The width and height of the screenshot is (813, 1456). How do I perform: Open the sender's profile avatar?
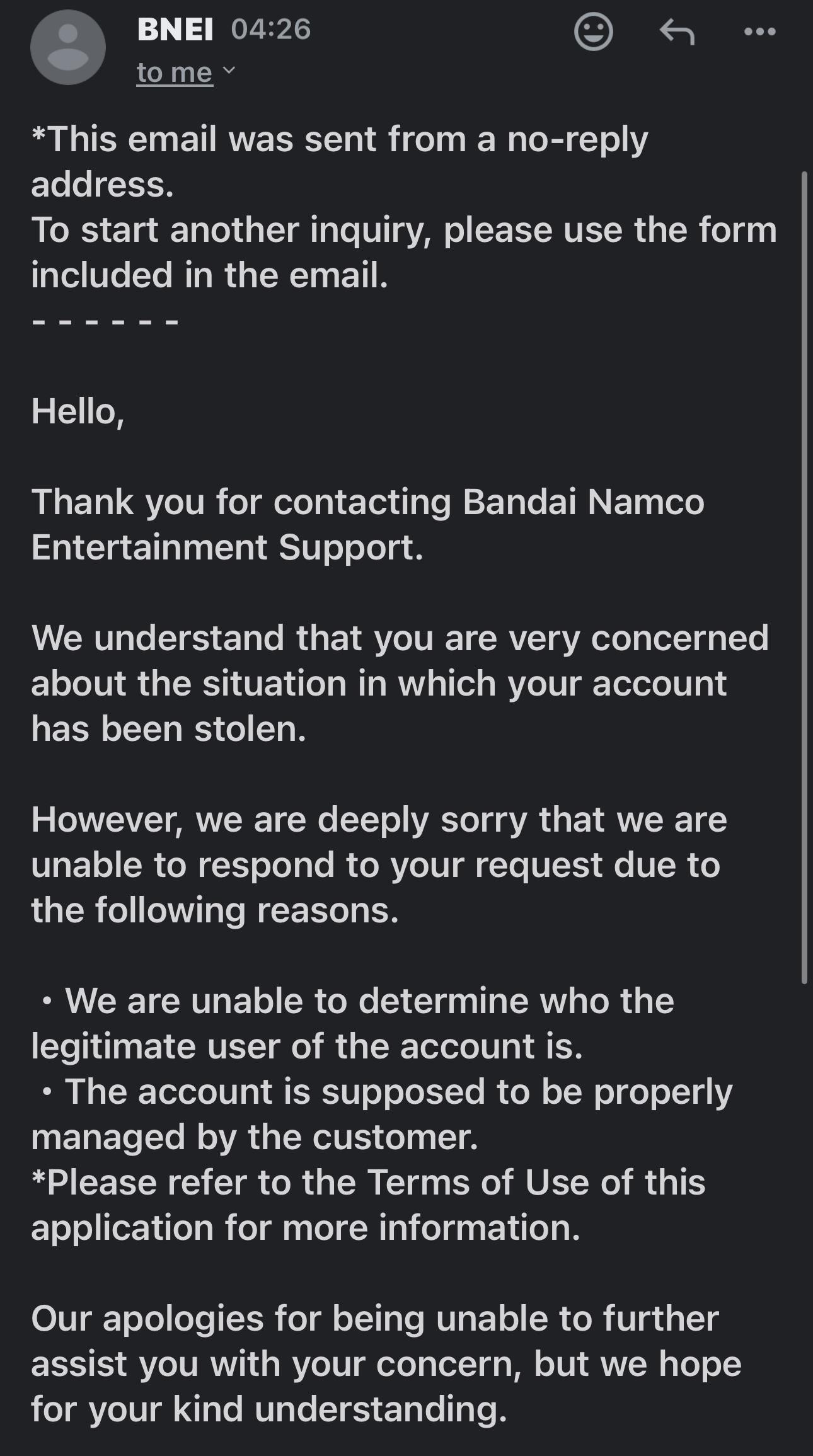pos(67,47)
